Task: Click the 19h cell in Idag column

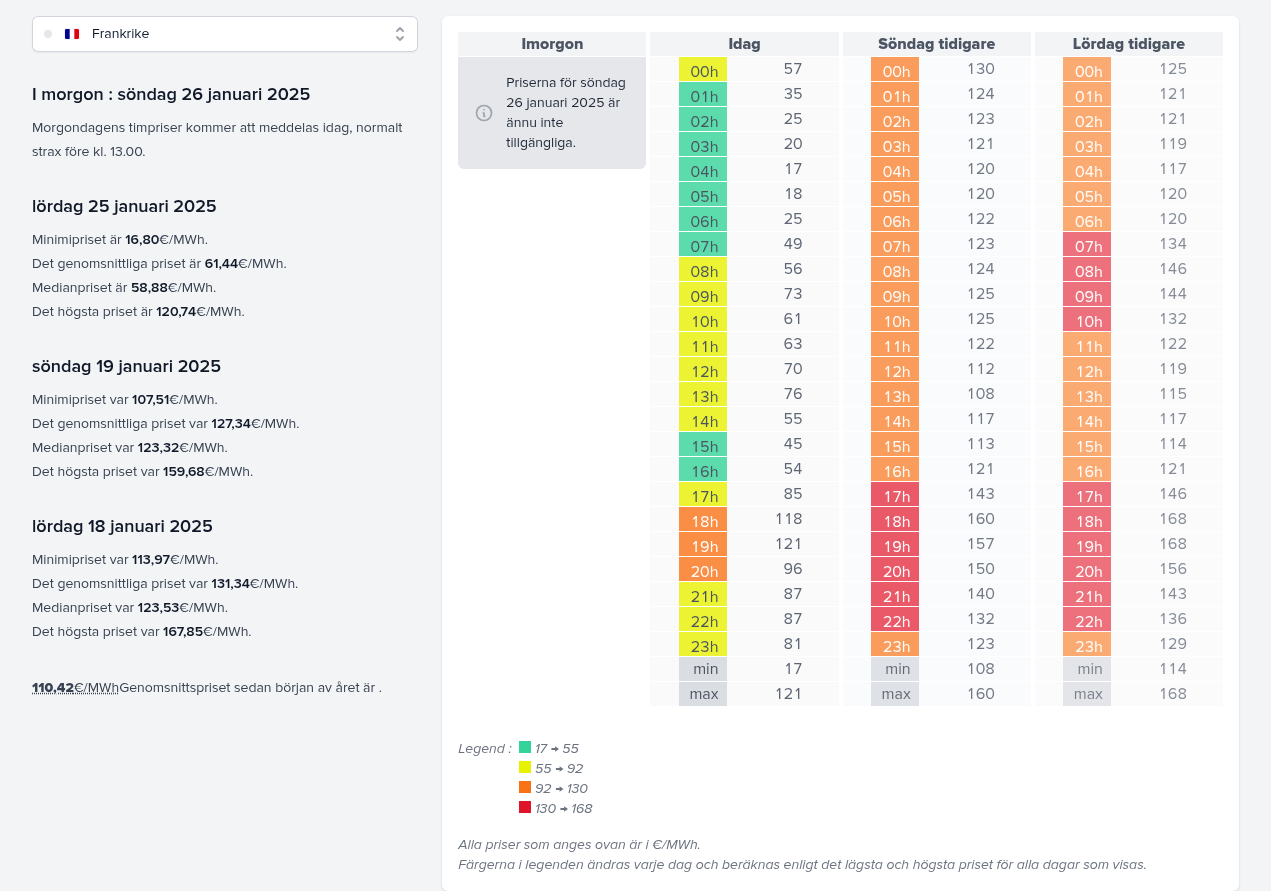Action: click(703, 545)
